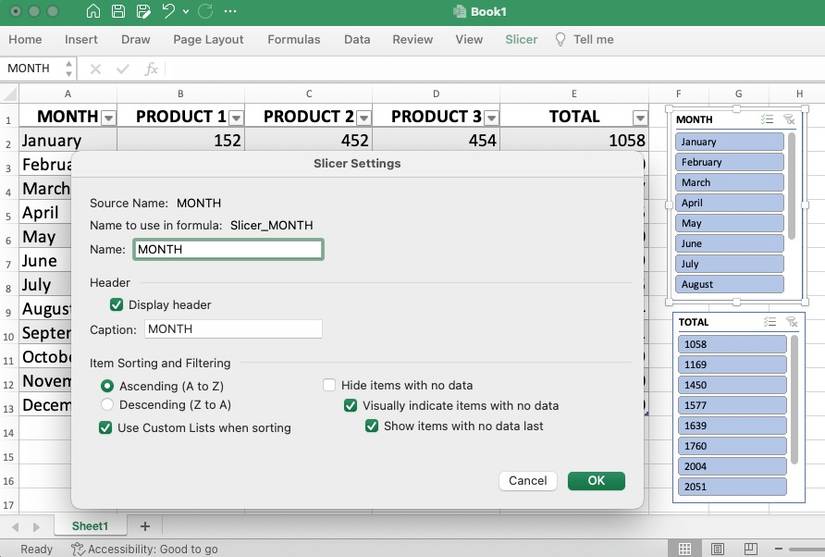This screenshot has height=557, width=825.
Task: Add a new sheet with plus icon
Action: [x=144, y=526]
